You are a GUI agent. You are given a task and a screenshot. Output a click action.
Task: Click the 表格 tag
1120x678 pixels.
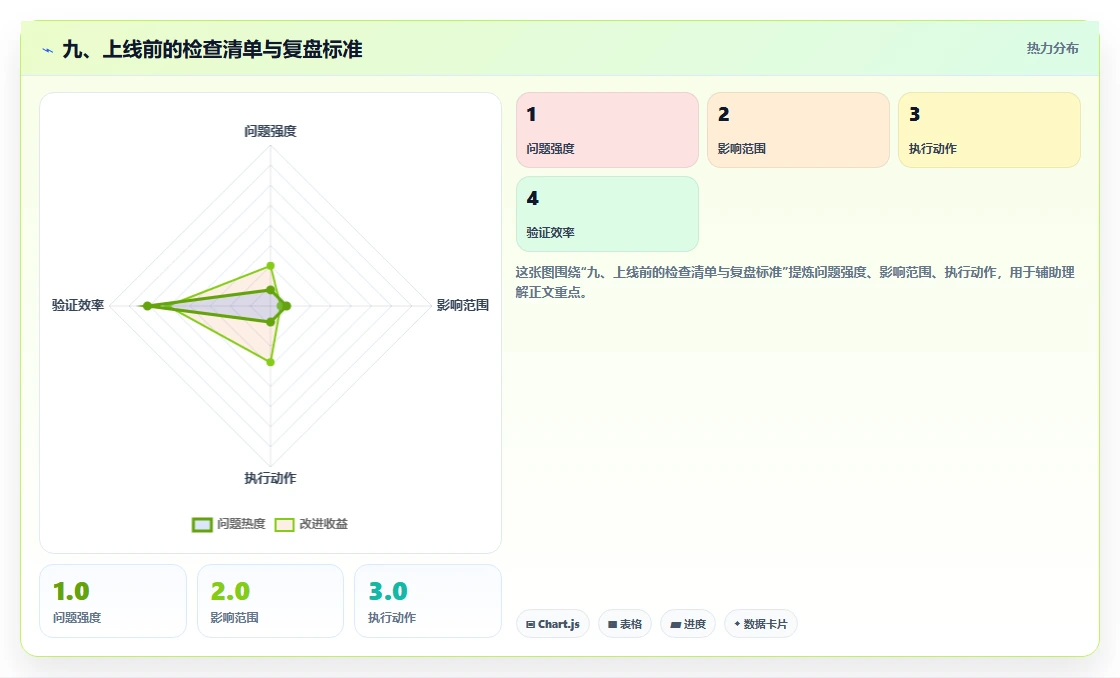(624, 624)
